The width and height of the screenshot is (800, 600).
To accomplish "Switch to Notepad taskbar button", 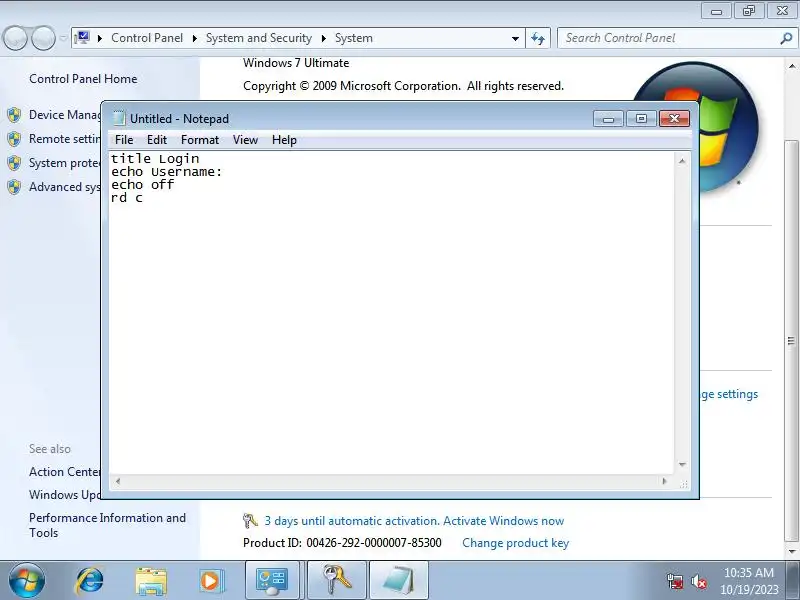I will coord(398,581).
